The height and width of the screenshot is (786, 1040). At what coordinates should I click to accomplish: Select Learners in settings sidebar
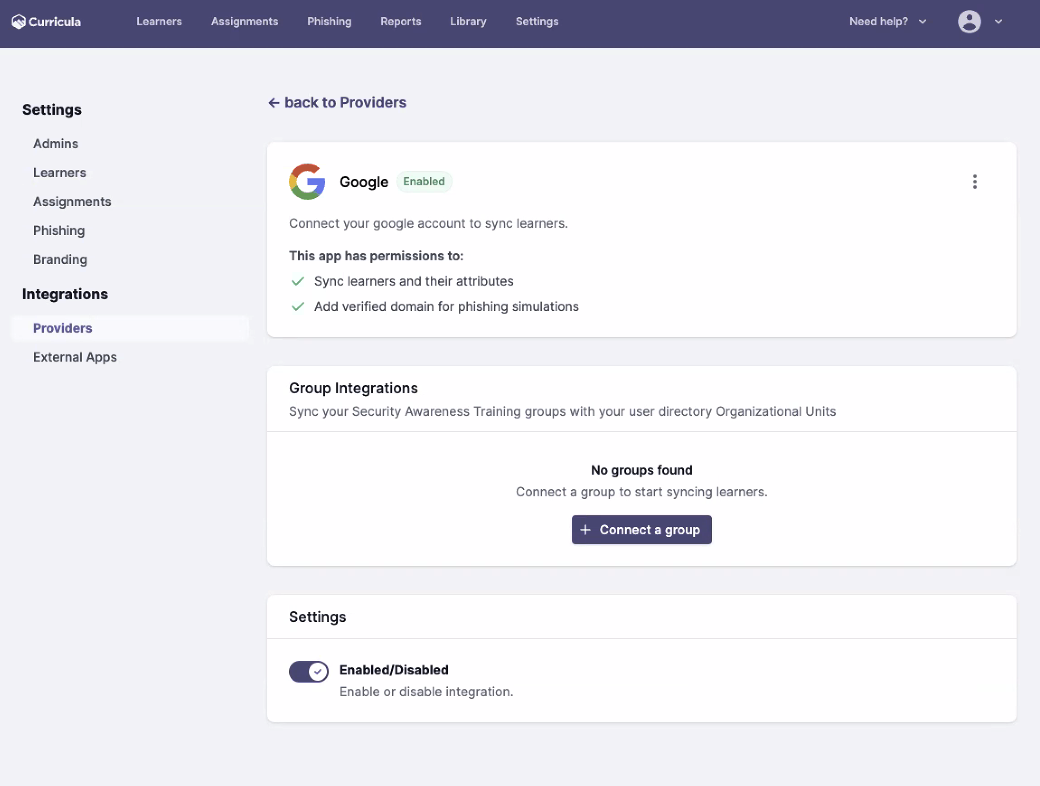click(x=60, y=172)
